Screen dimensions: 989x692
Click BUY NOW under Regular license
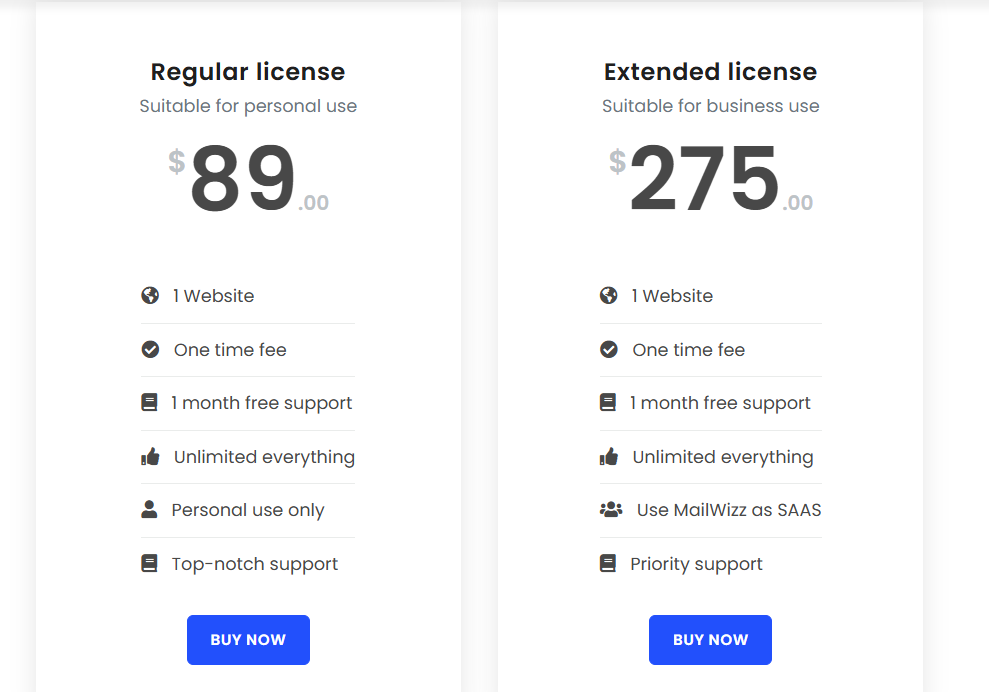tap(248, 639)
